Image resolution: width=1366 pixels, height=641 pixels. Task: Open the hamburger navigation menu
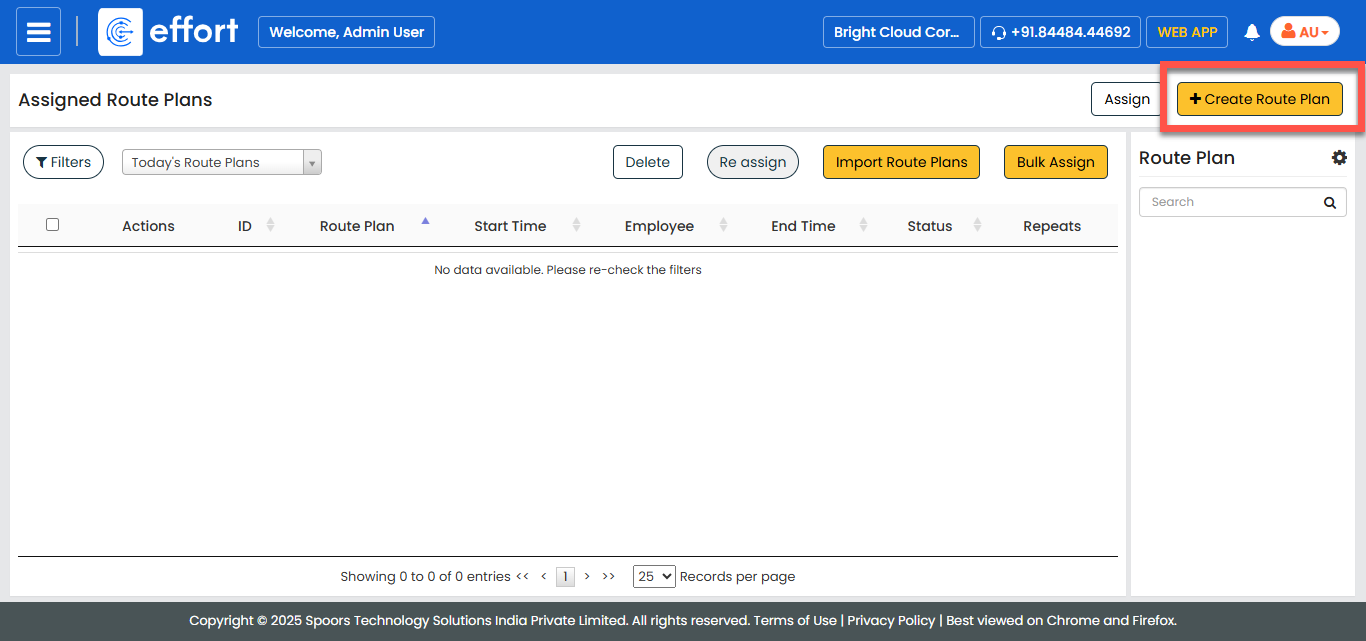[38, 32]
